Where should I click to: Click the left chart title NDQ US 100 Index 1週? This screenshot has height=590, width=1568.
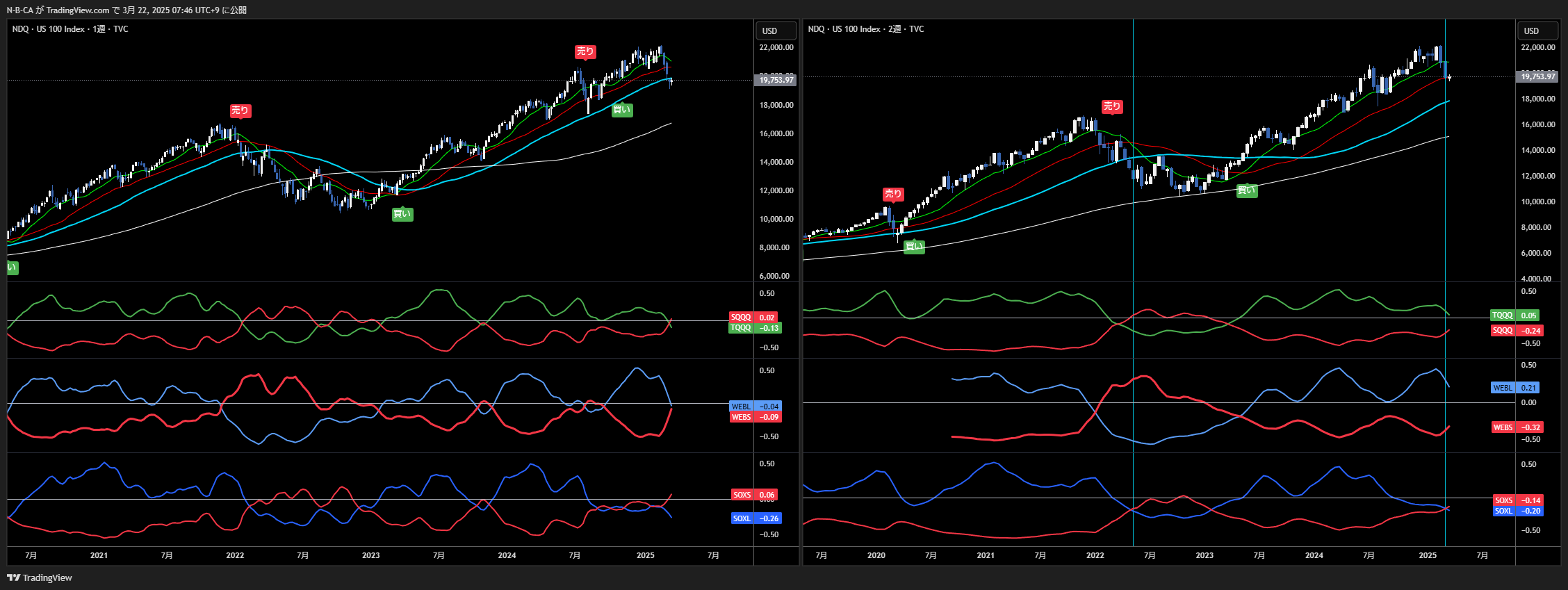click(x=70, y=29)
